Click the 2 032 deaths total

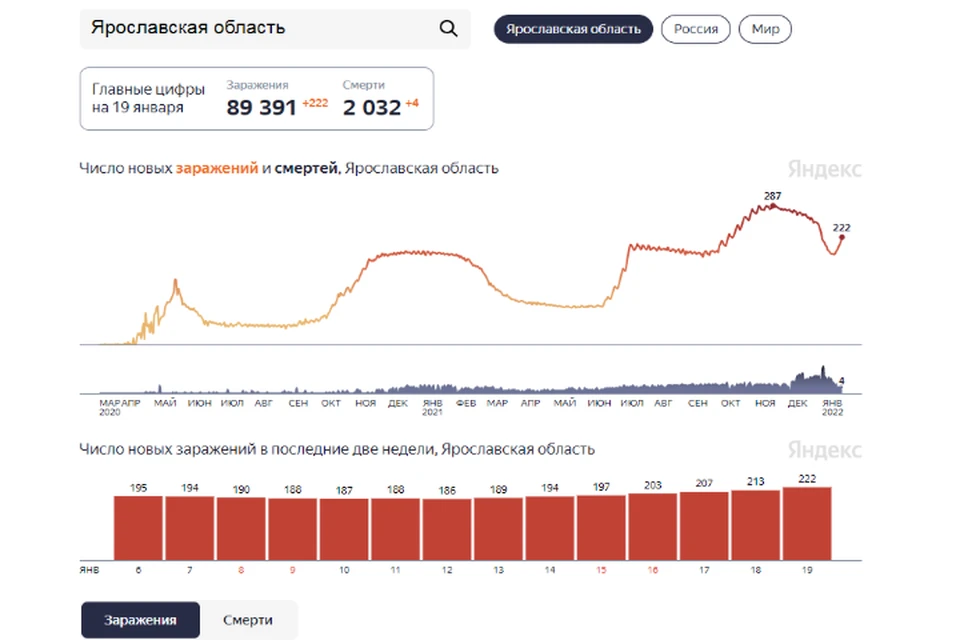pos(372,108)
